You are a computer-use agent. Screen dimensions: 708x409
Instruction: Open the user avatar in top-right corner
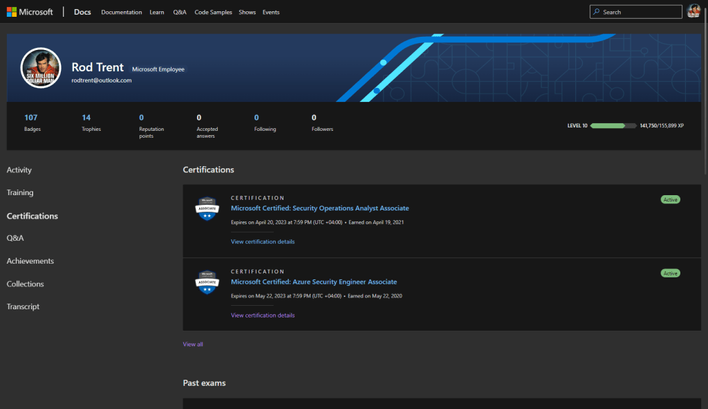(693, 11)
